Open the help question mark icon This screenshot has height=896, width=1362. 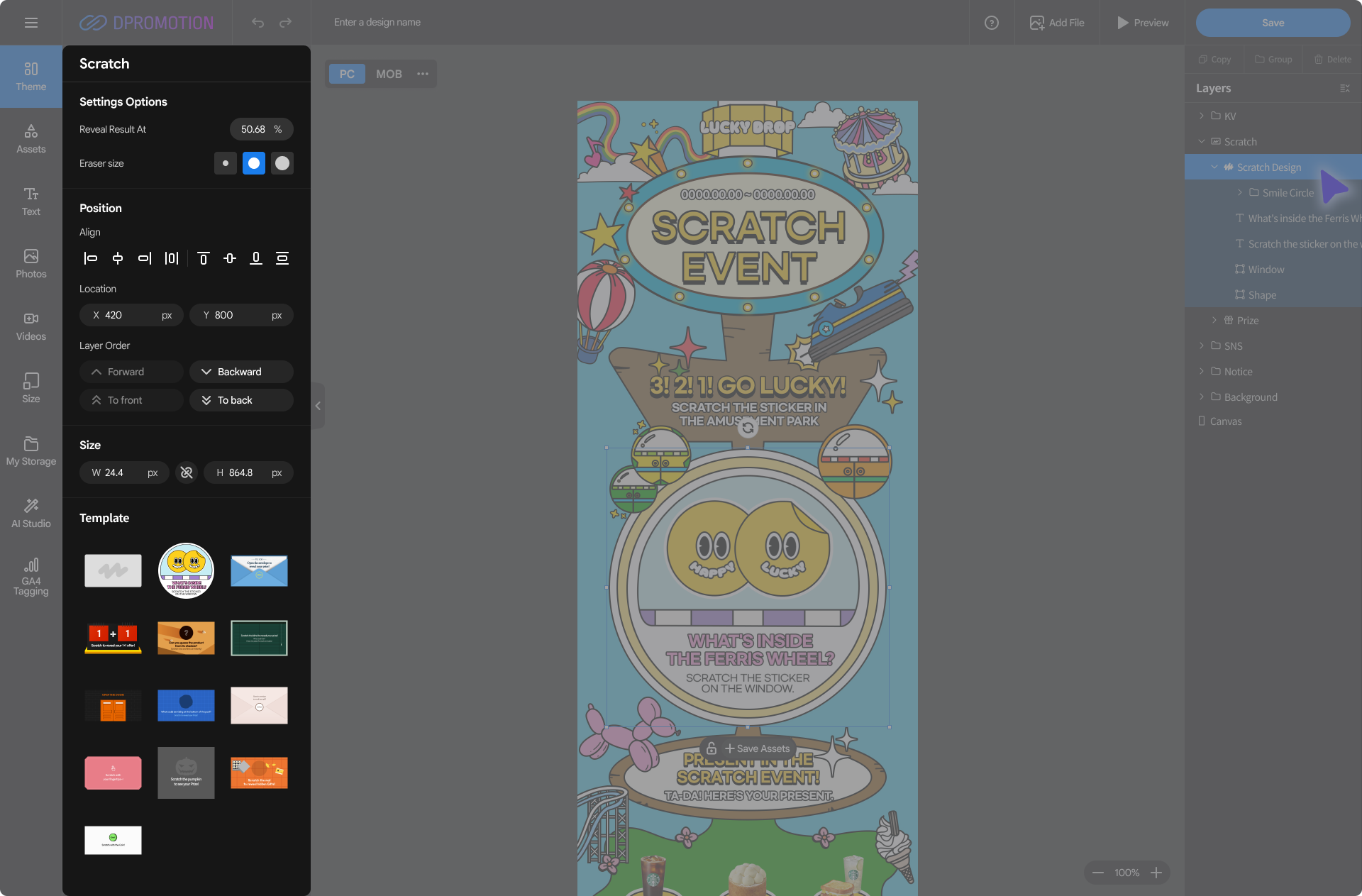(x=992, y=23)
